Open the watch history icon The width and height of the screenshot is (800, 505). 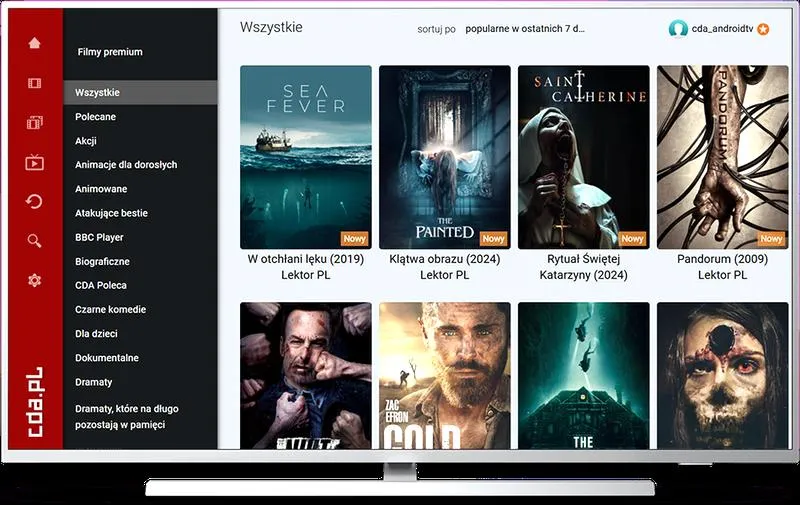tap(34, 201)
